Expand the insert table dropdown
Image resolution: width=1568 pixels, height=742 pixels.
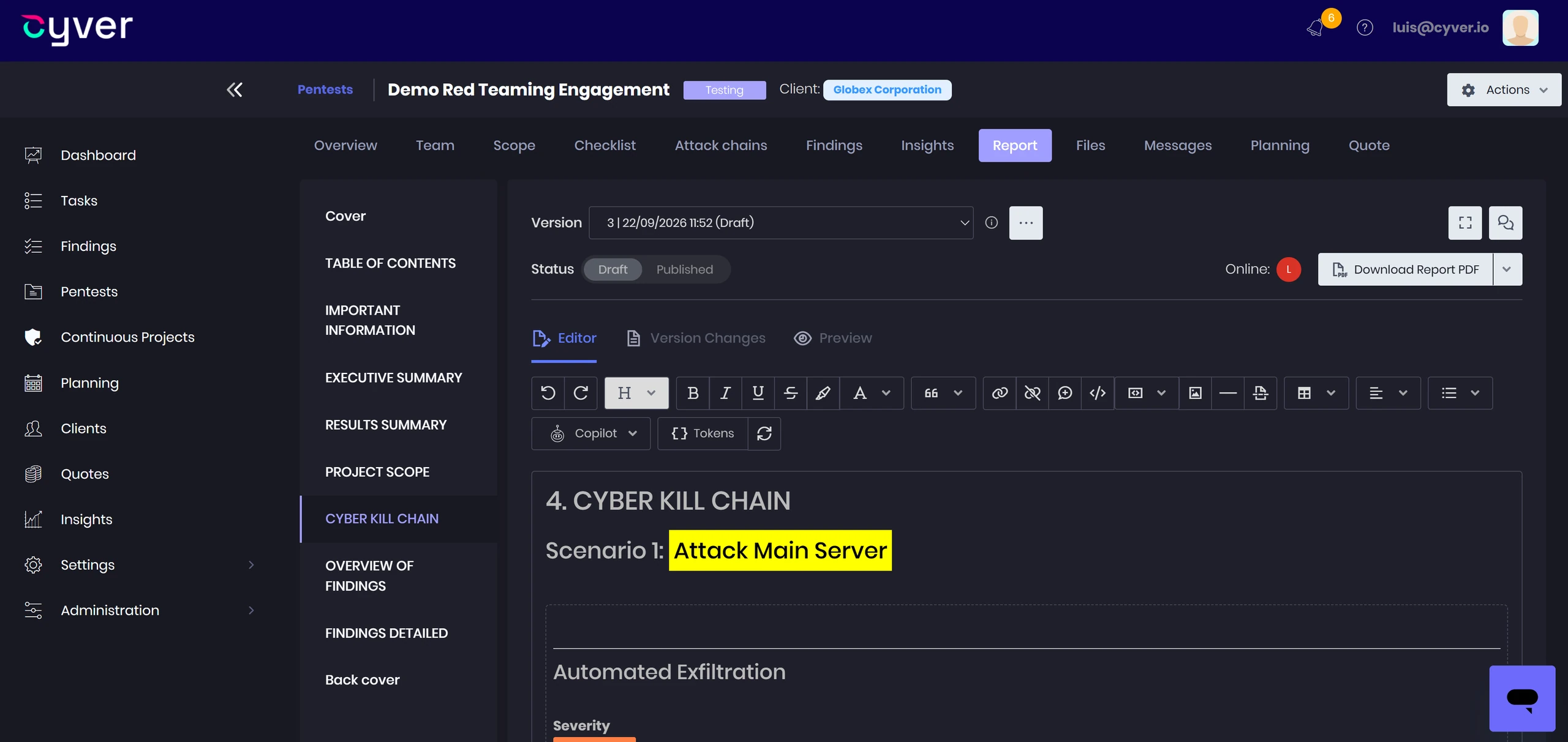click(x=1316, y=393)
